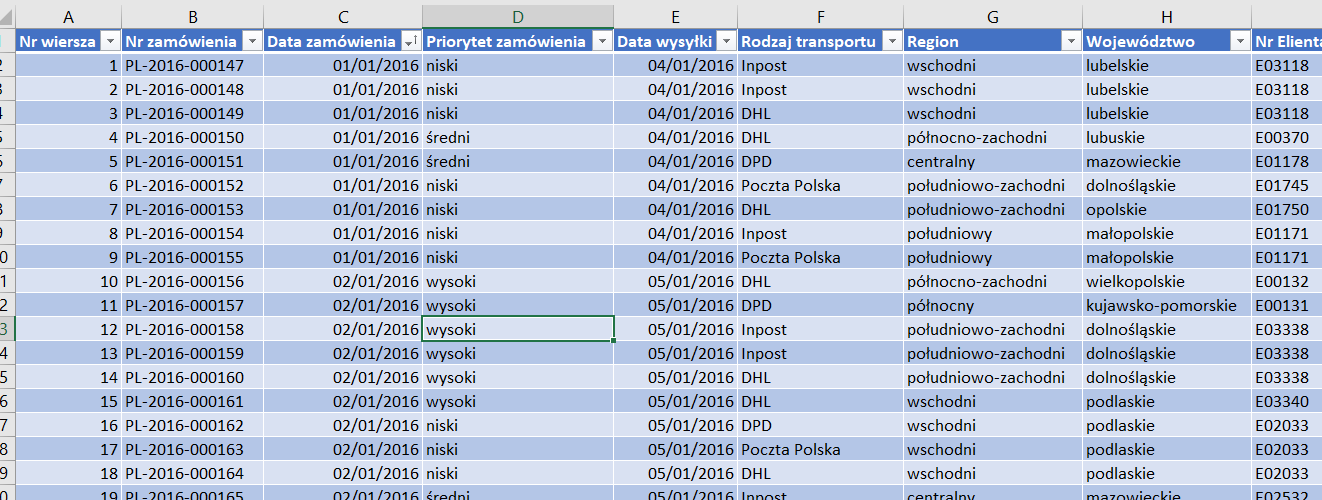The image size is (1322, 500).
Task: Open the Region column filter dropdown
Action: coord(1070,41)
